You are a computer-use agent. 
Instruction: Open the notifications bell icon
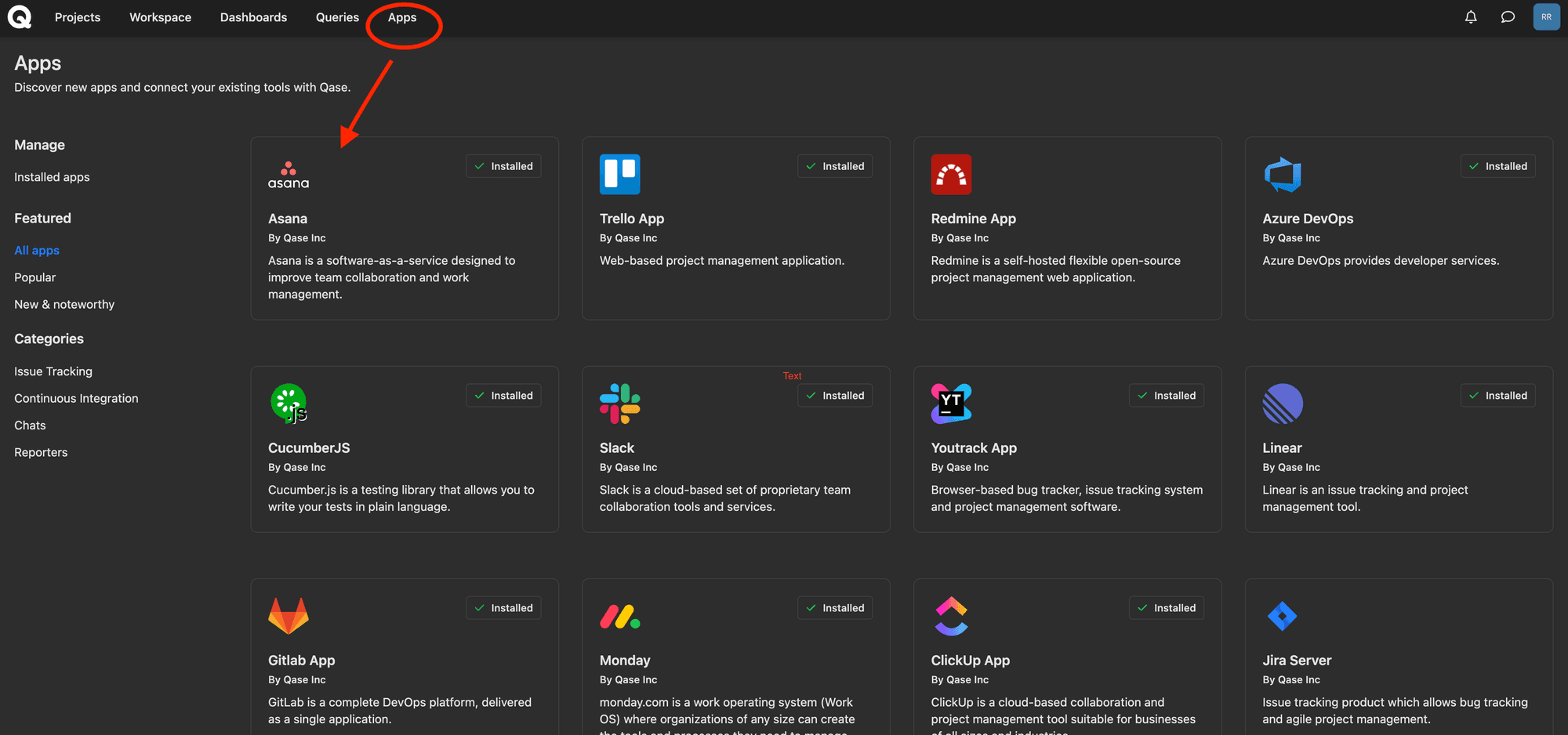pos(1471,16)
